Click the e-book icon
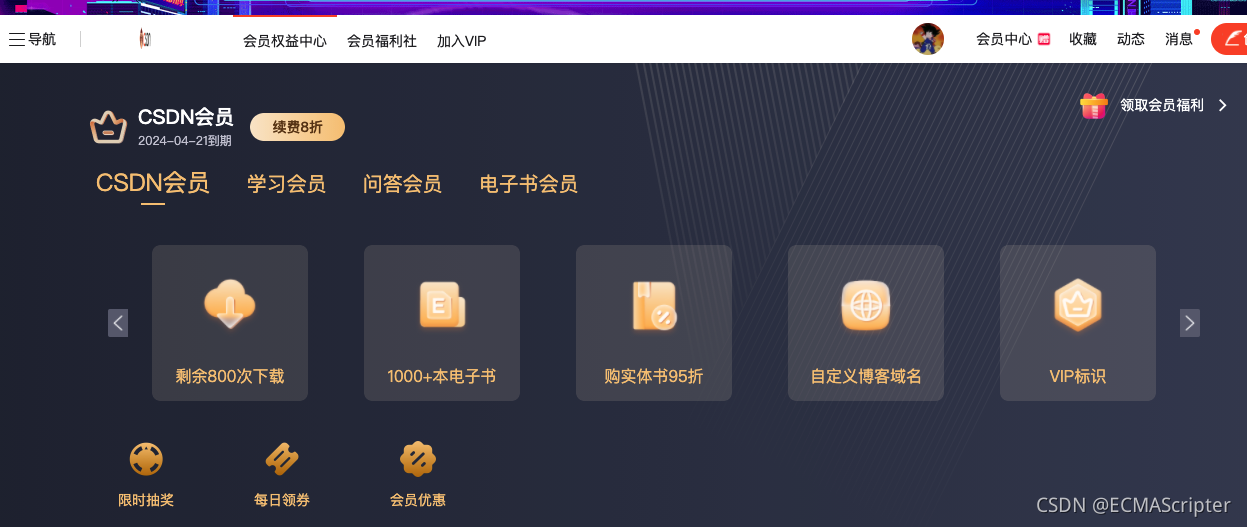The height and width of the screenshot is (527, 1247). coord(442,305)
